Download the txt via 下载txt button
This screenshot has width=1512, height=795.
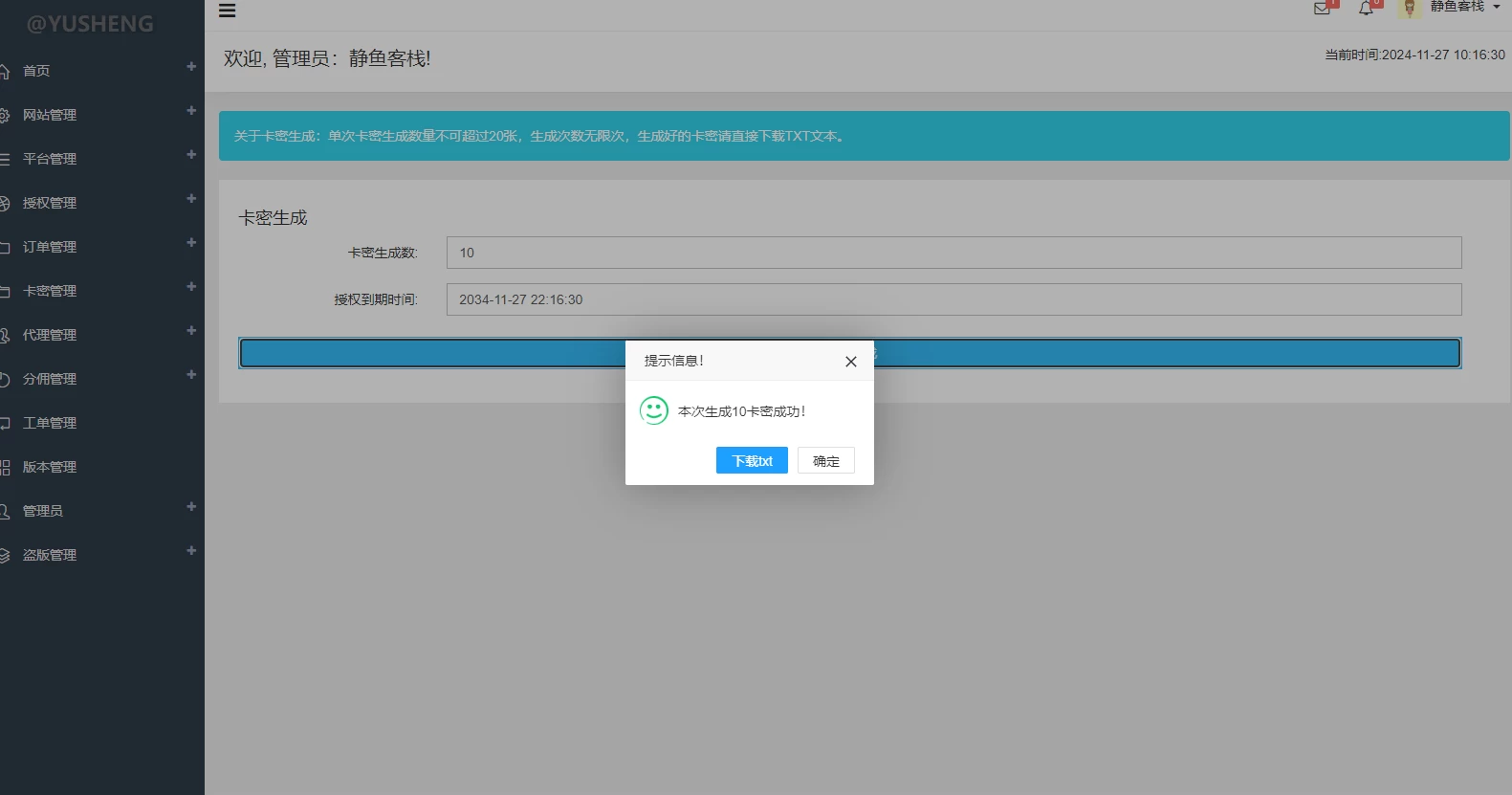[x=752, y=461]
